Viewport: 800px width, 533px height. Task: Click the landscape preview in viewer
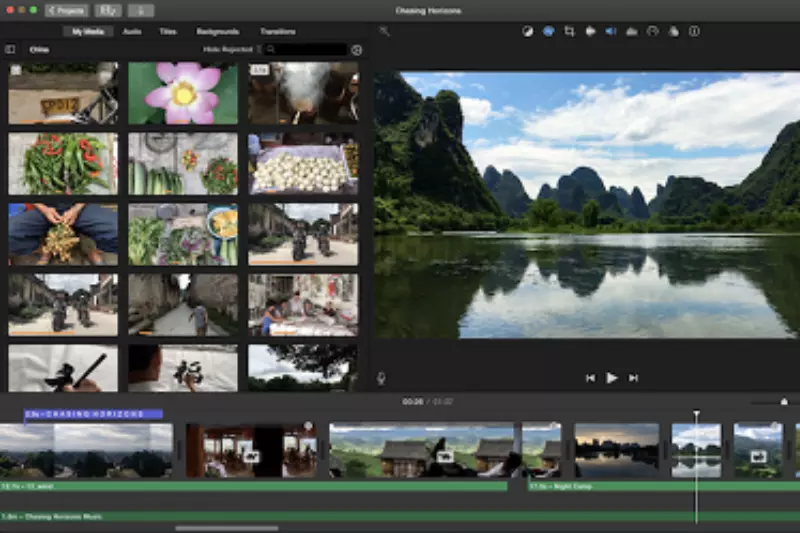[587, 204]
